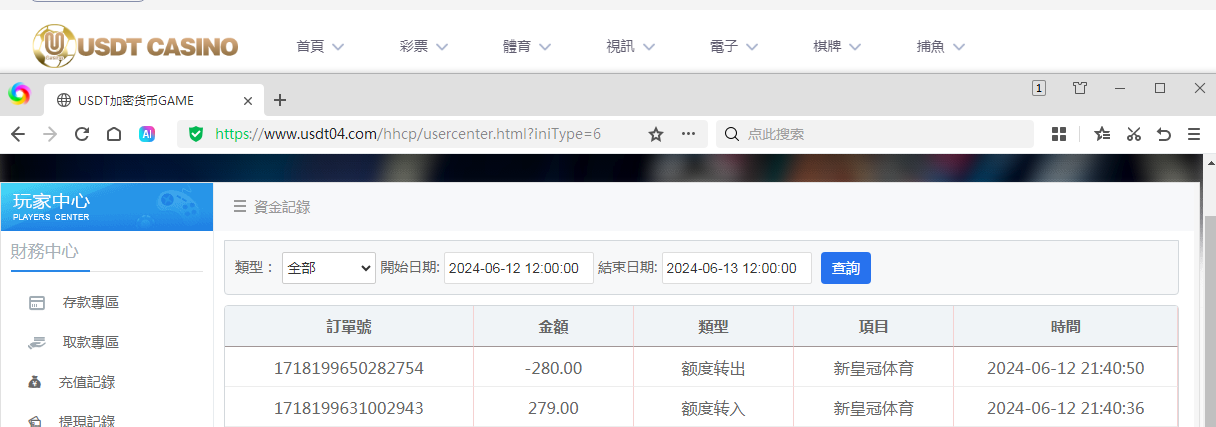Open the apps grid icon

click(x=1059, y=134)
